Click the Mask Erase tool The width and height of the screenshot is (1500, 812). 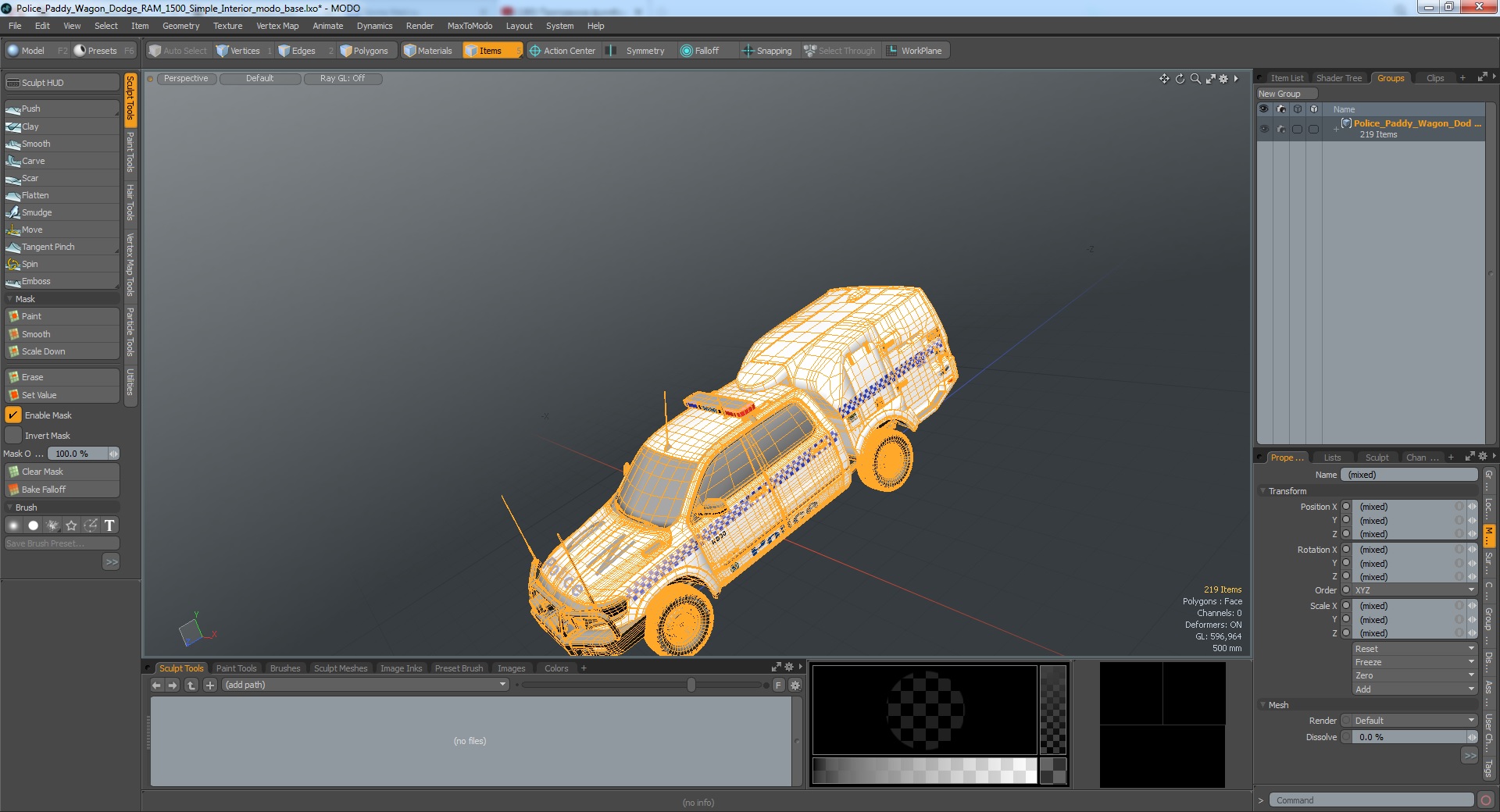[62, 377]
